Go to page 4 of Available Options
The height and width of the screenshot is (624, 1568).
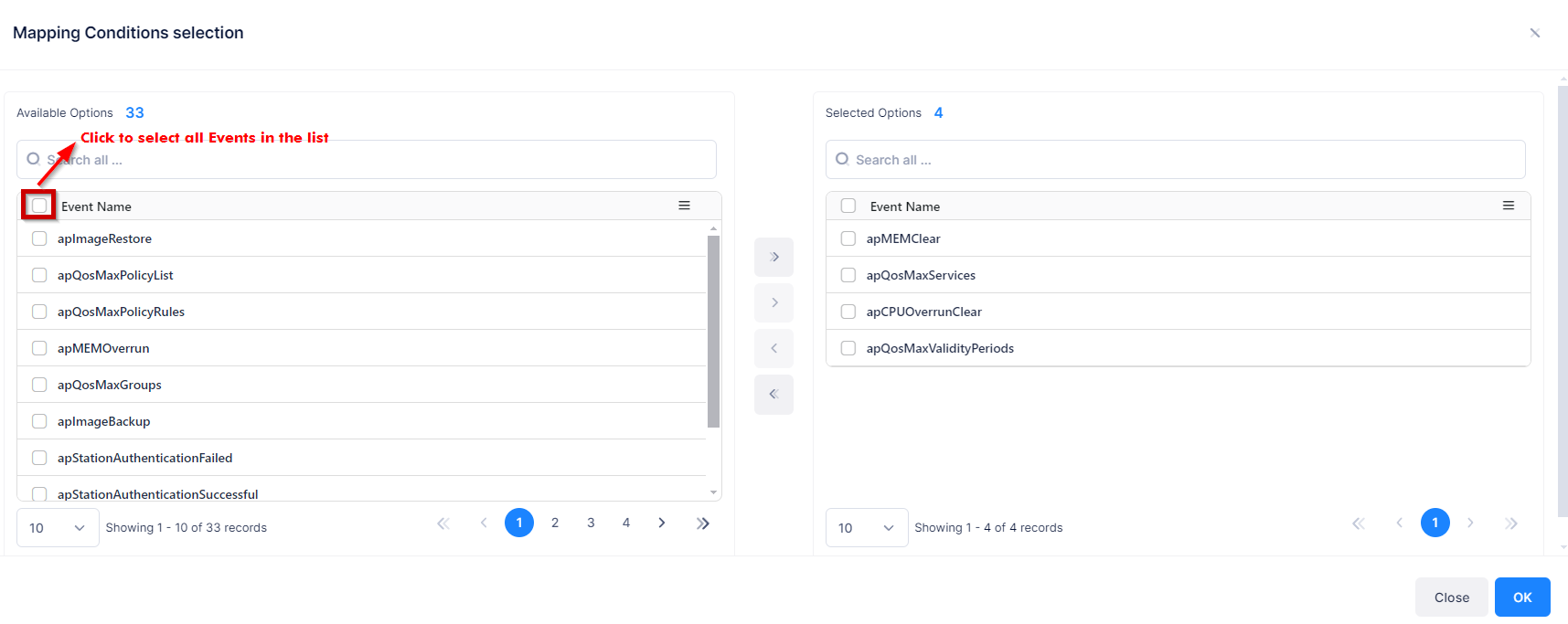(x=626, y=524)
